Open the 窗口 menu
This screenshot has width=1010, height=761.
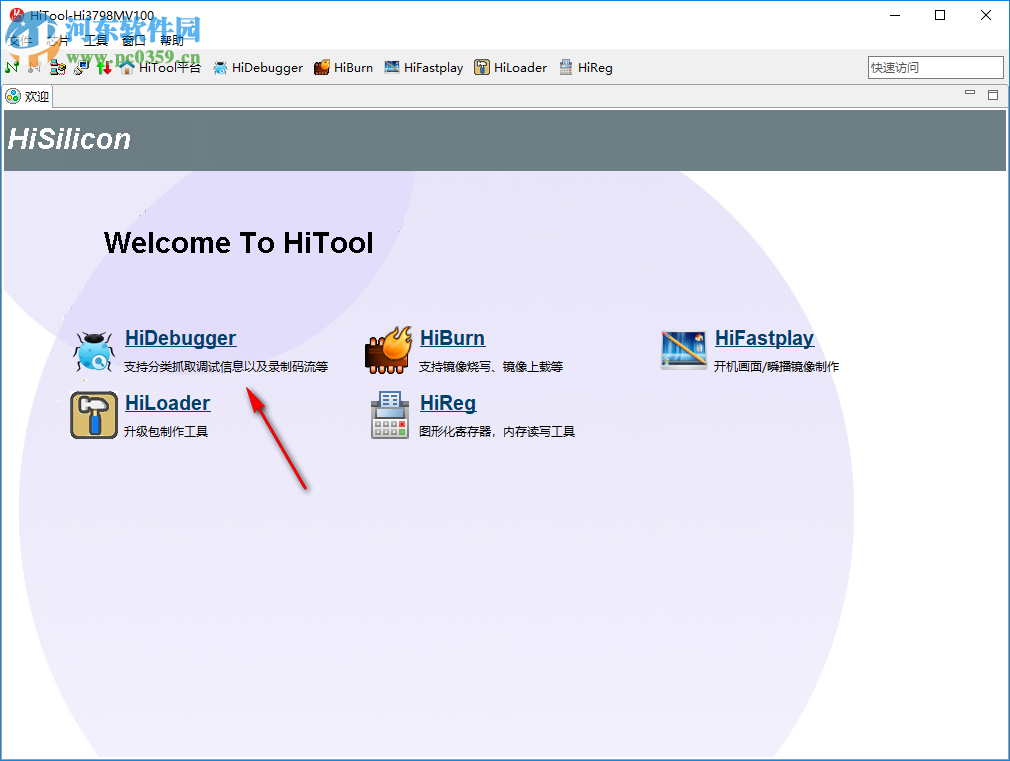[x=133, y=41]
